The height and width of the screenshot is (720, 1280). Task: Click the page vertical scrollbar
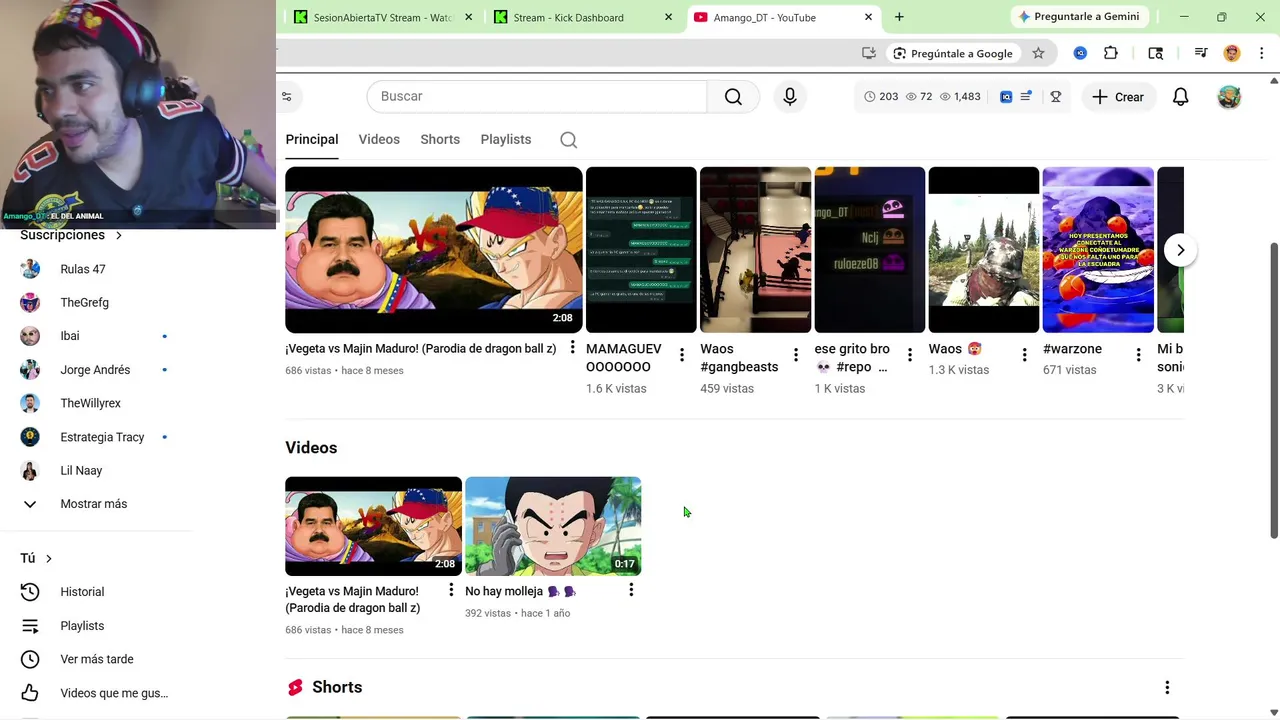(x=1274, y=390)
